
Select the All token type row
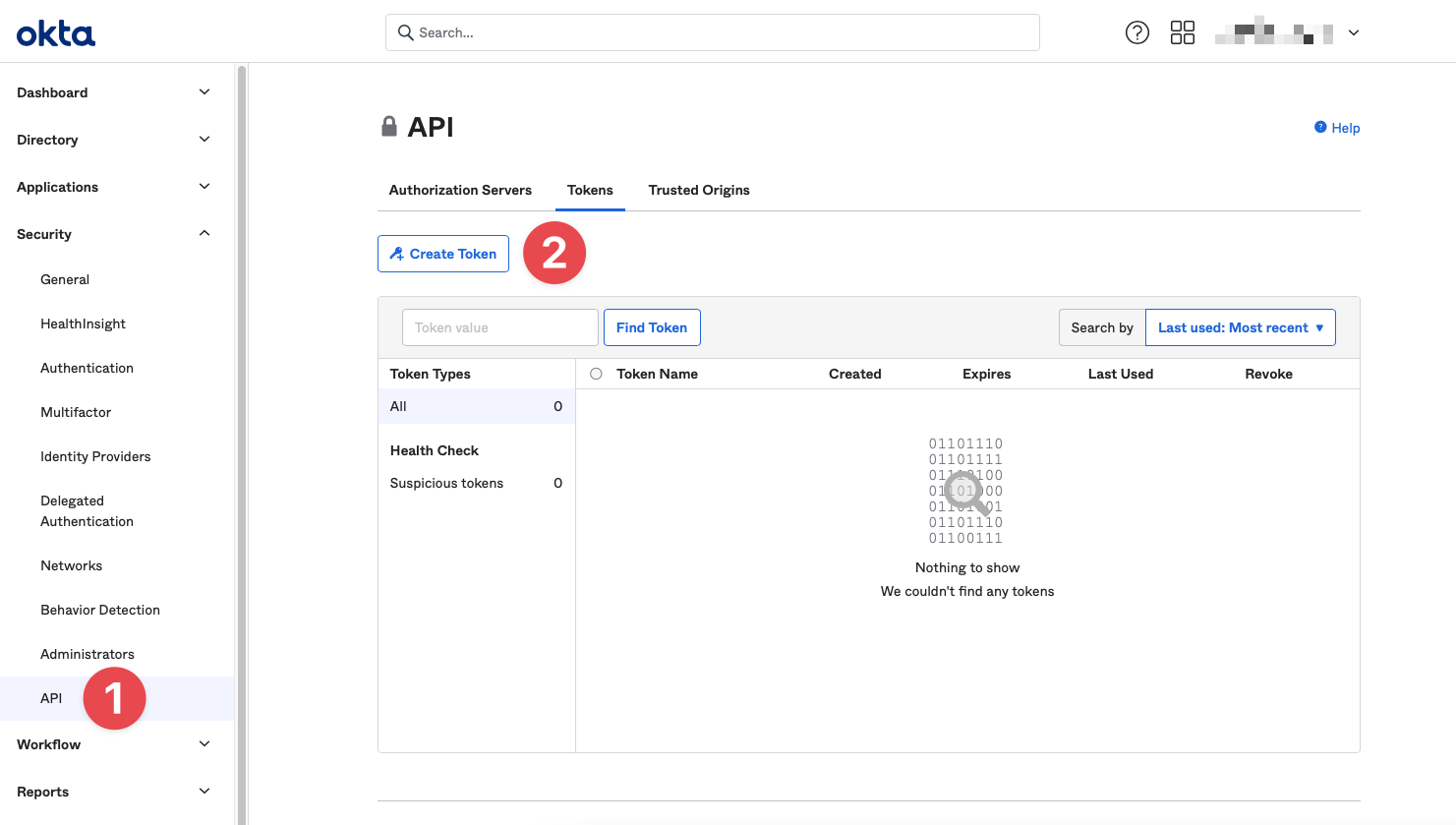(477, 406)
